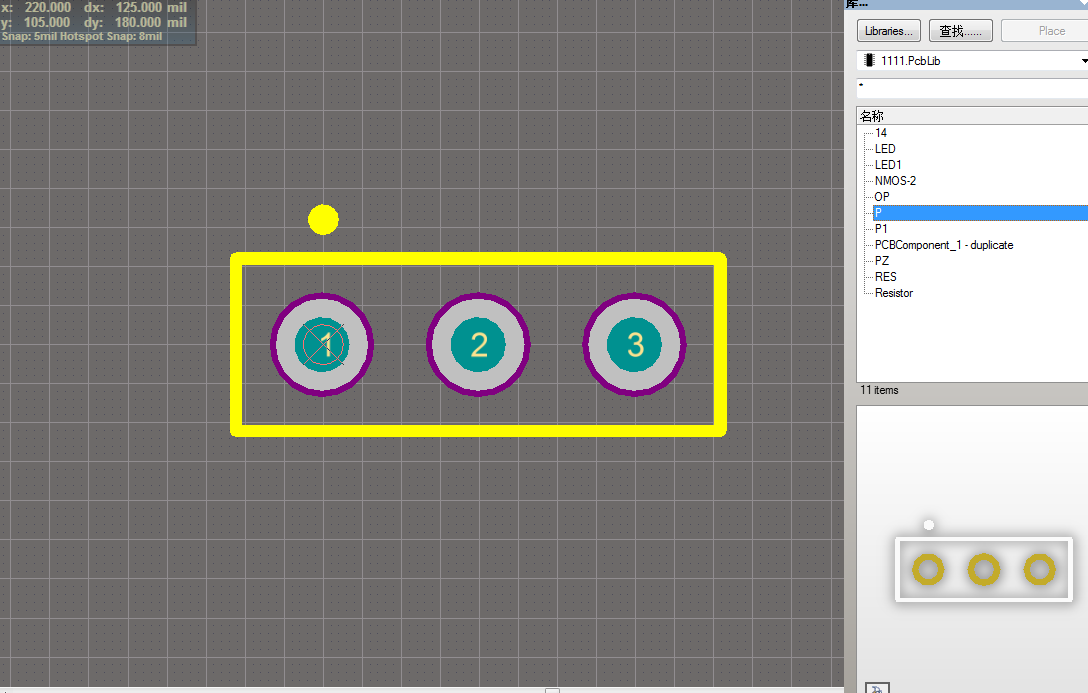Click the 查找 search button
Screen dimensions: 1088x693
[960, 31]
